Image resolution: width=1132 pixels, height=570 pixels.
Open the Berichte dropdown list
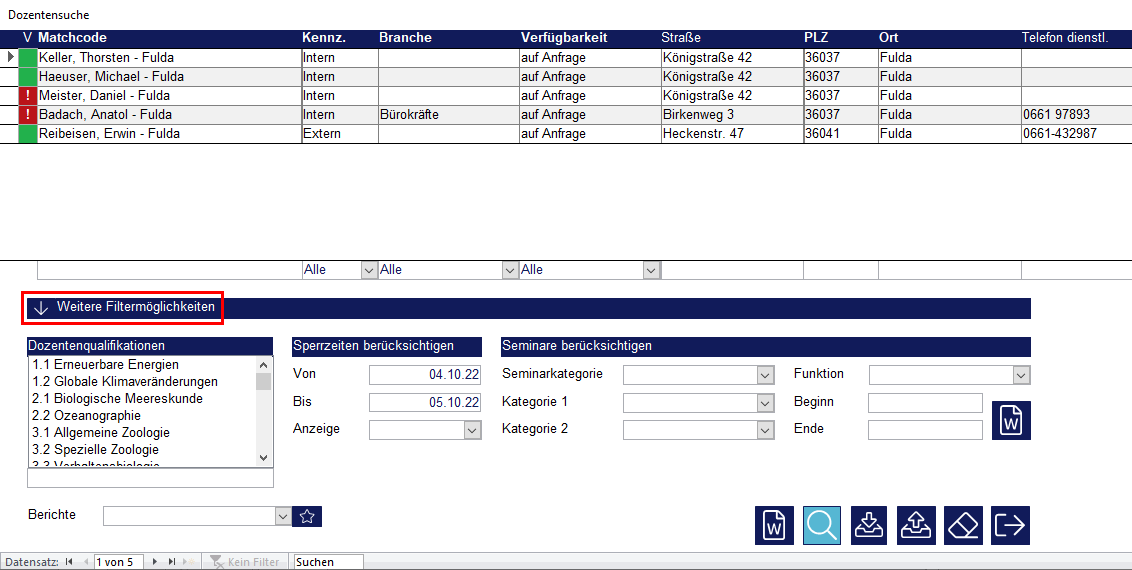point(282,516)
